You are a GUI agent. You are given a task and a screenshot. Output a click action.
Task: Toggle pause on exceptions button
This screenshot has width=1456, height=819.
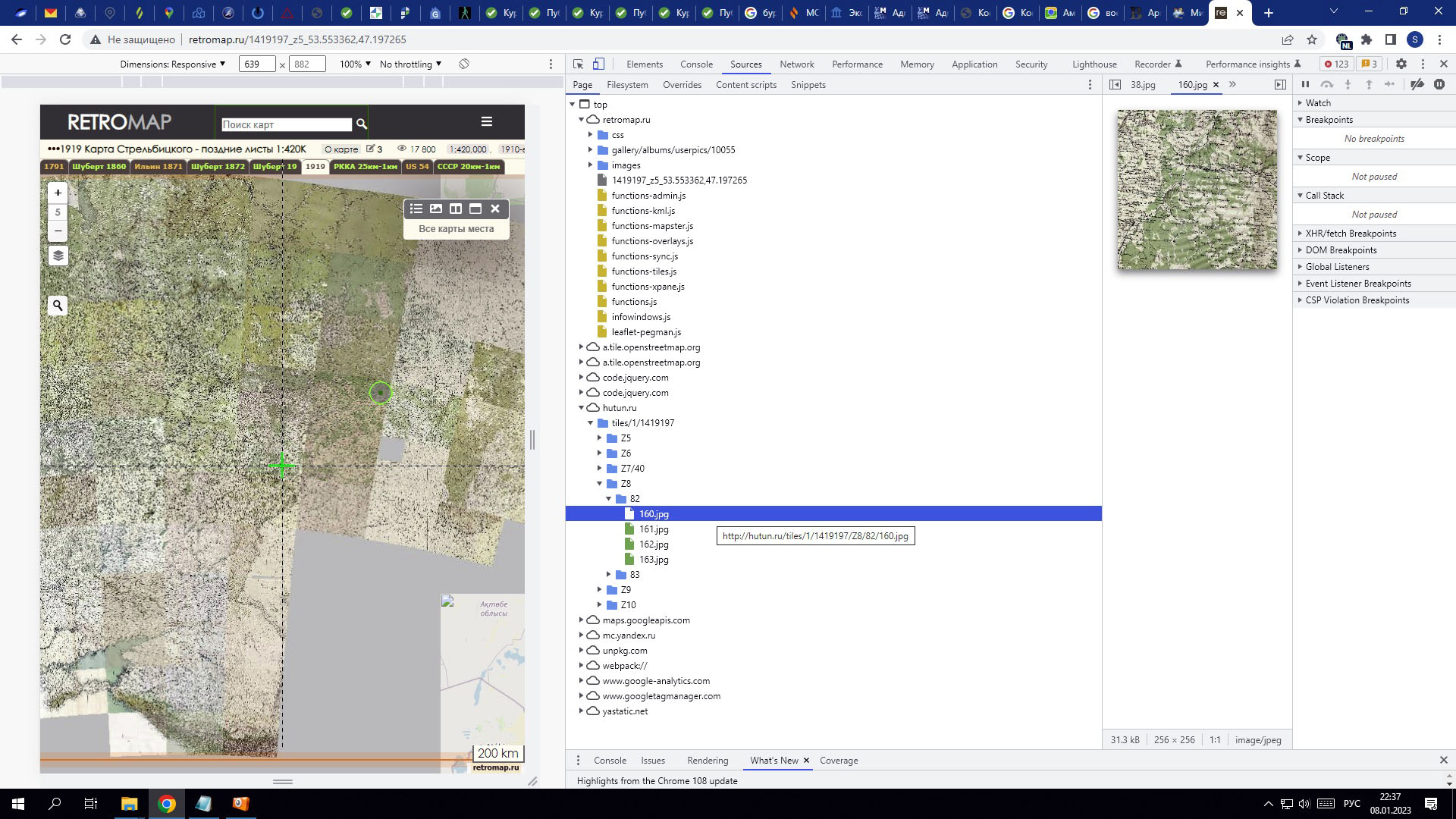tap(1439, 85)
